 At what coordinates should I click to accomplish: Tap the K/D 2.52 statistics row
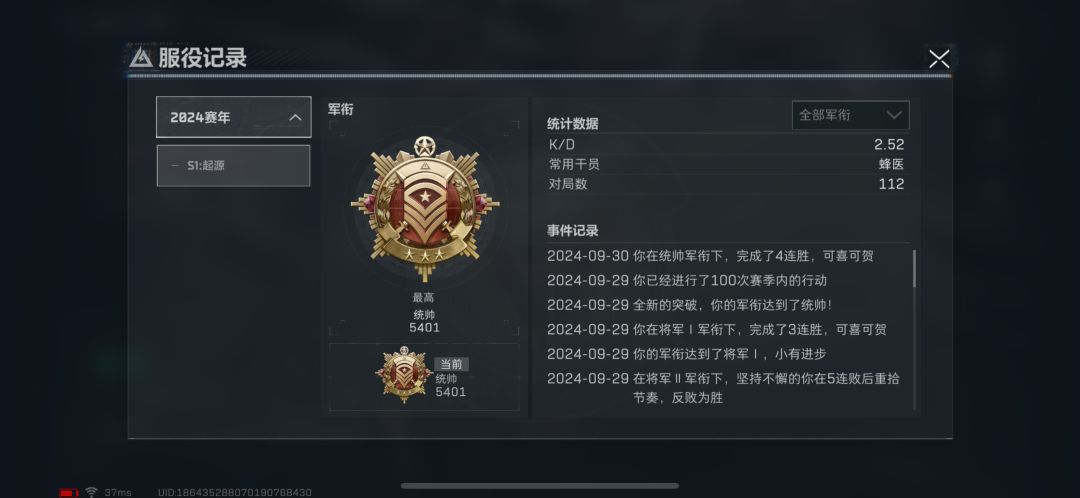(727, 145)
